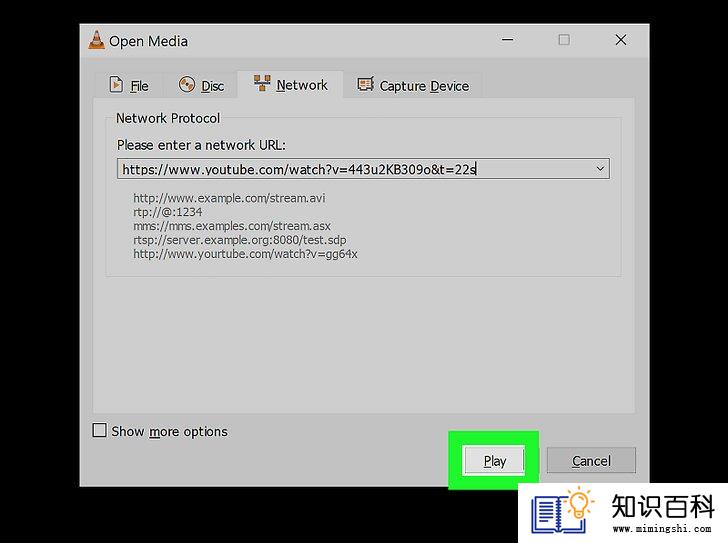The image size is (728, 543).
Task: Open the Capture Device tab
Action: pos(413,85)
